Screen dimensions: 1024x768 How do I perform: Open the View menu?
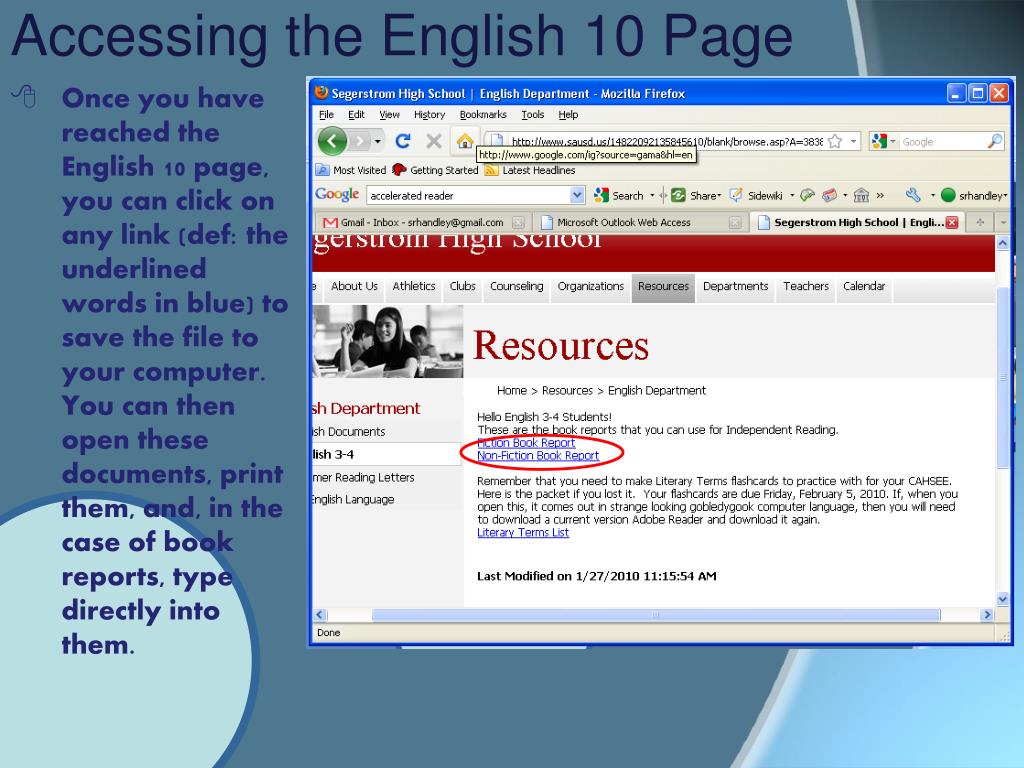(x=389, y=114)
